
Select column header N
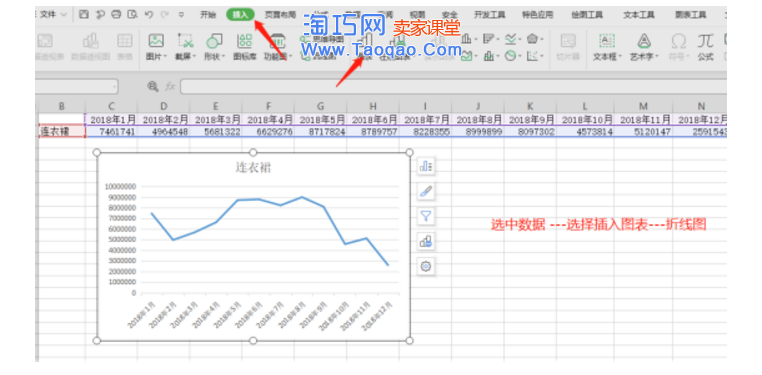(x=700, y=106)
